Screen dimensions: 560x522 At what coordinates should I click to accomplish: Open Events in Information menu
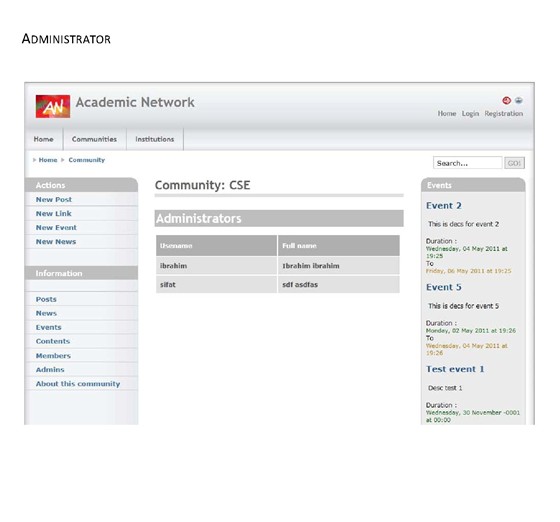49,327
